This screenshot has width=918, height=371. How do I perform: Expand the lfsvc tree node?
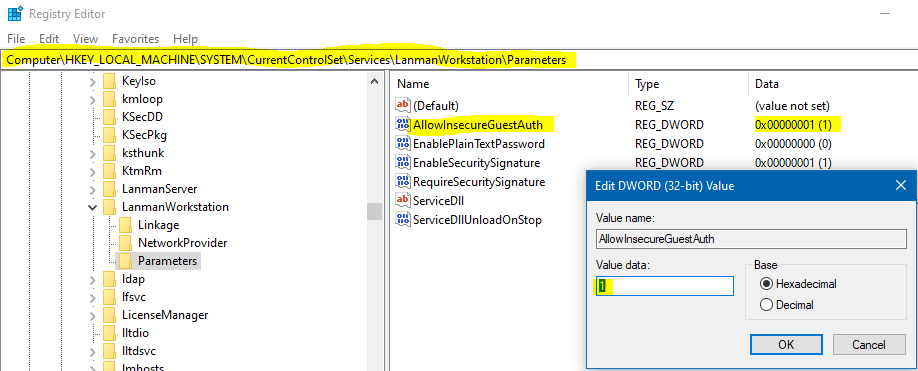coord(93,297)
